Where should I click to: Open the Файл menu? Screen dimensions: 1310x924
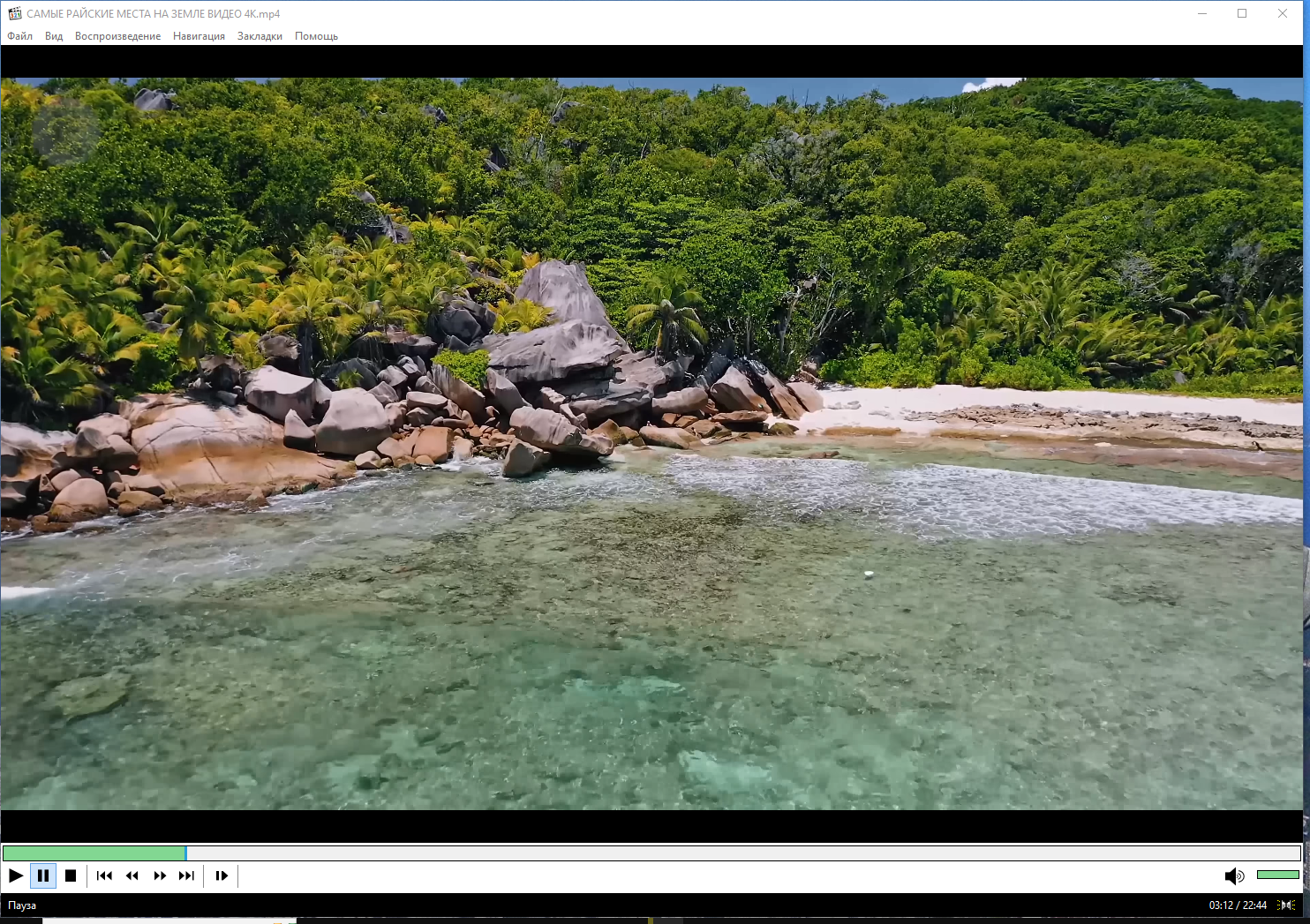(x=19, y=36)
